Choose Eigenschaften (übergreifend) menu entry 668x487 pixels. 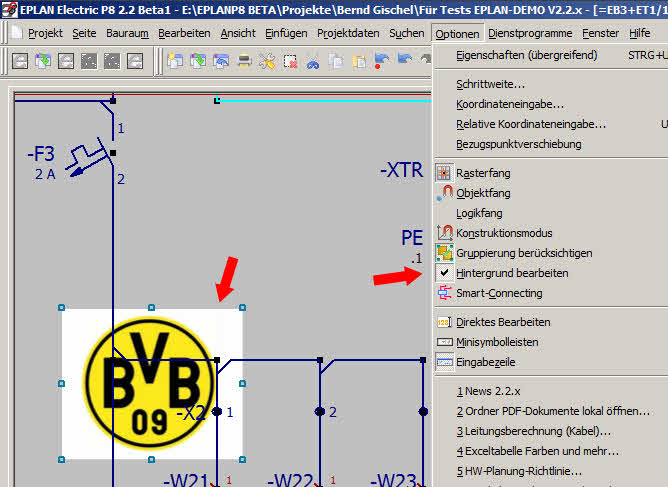click(527, 55)
